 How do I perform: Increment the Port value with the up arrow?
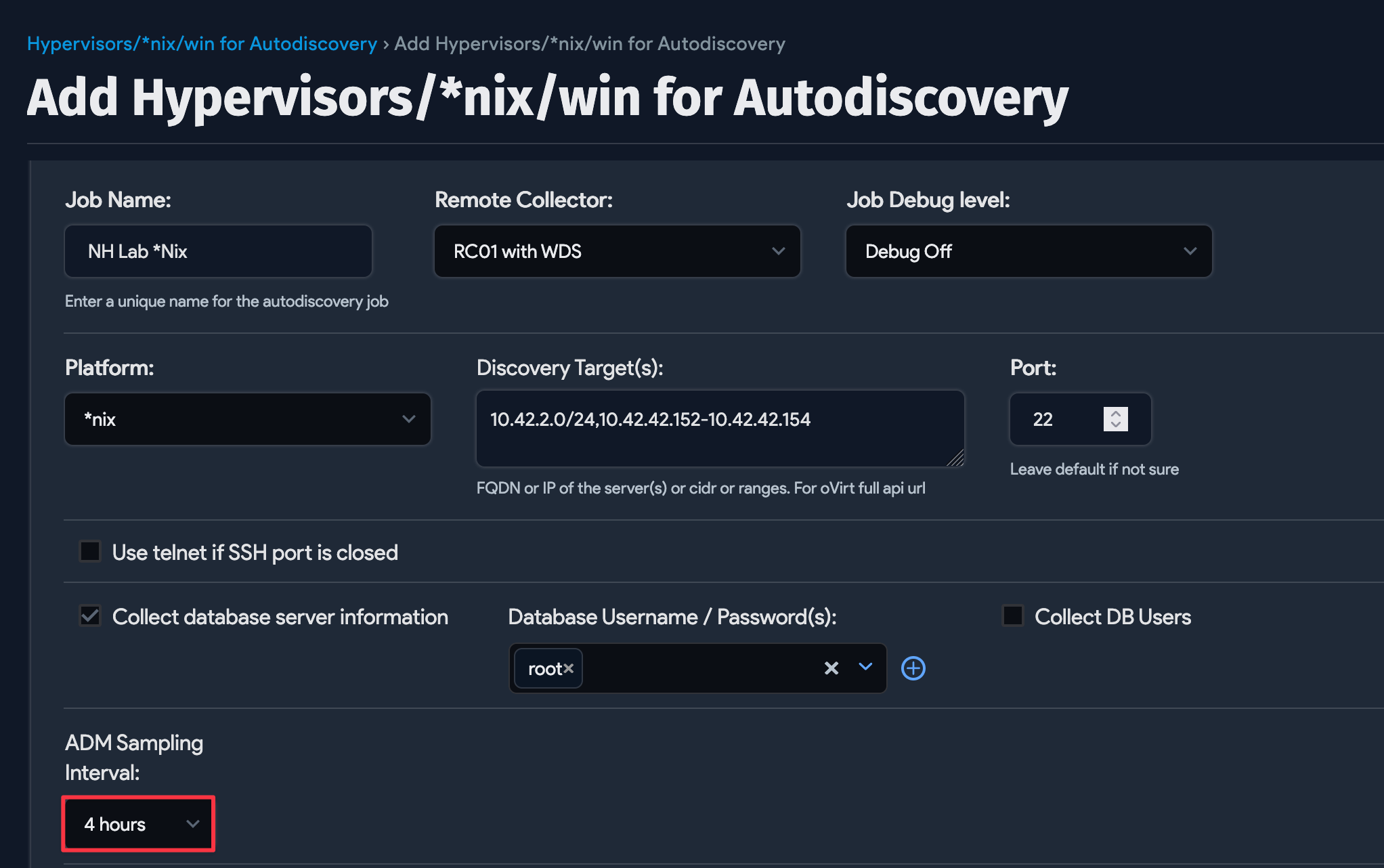(x=1117, y=412)
